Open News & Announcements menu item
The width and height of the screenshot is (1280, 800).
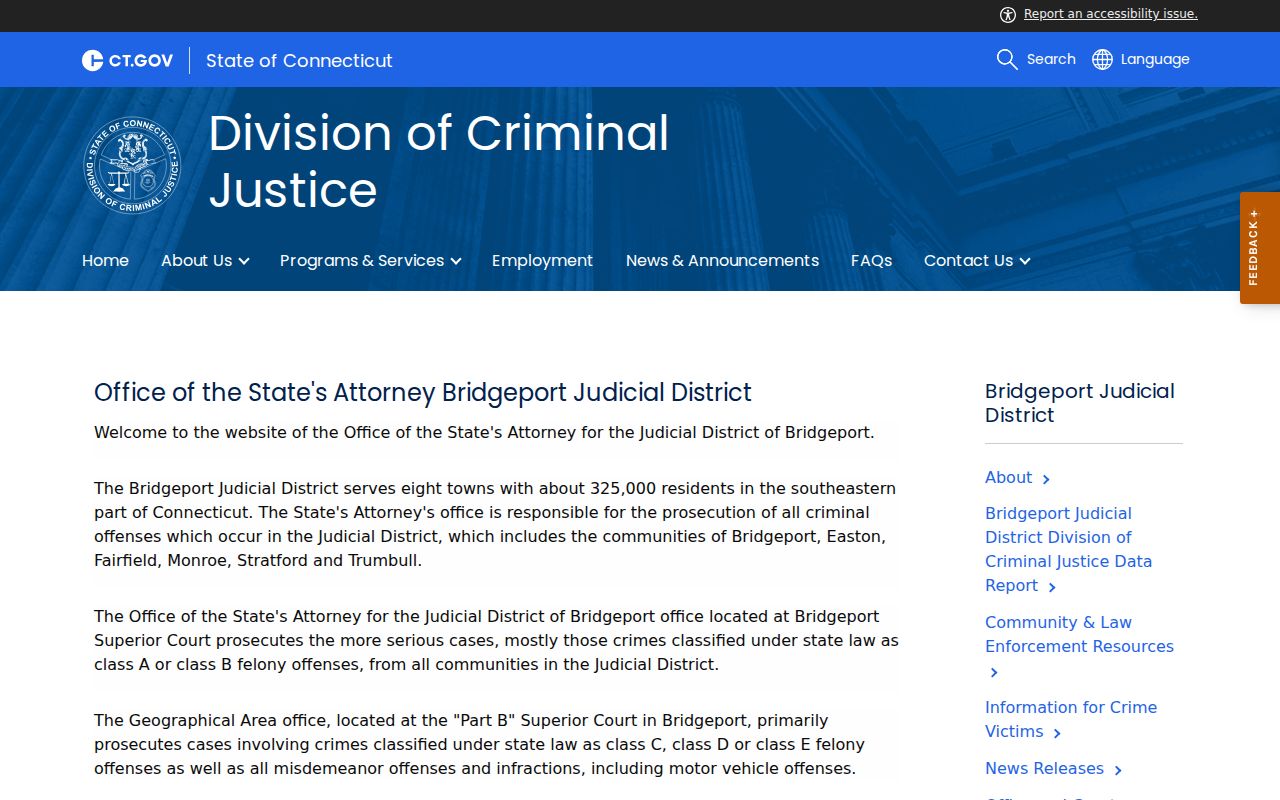(722, 260)
